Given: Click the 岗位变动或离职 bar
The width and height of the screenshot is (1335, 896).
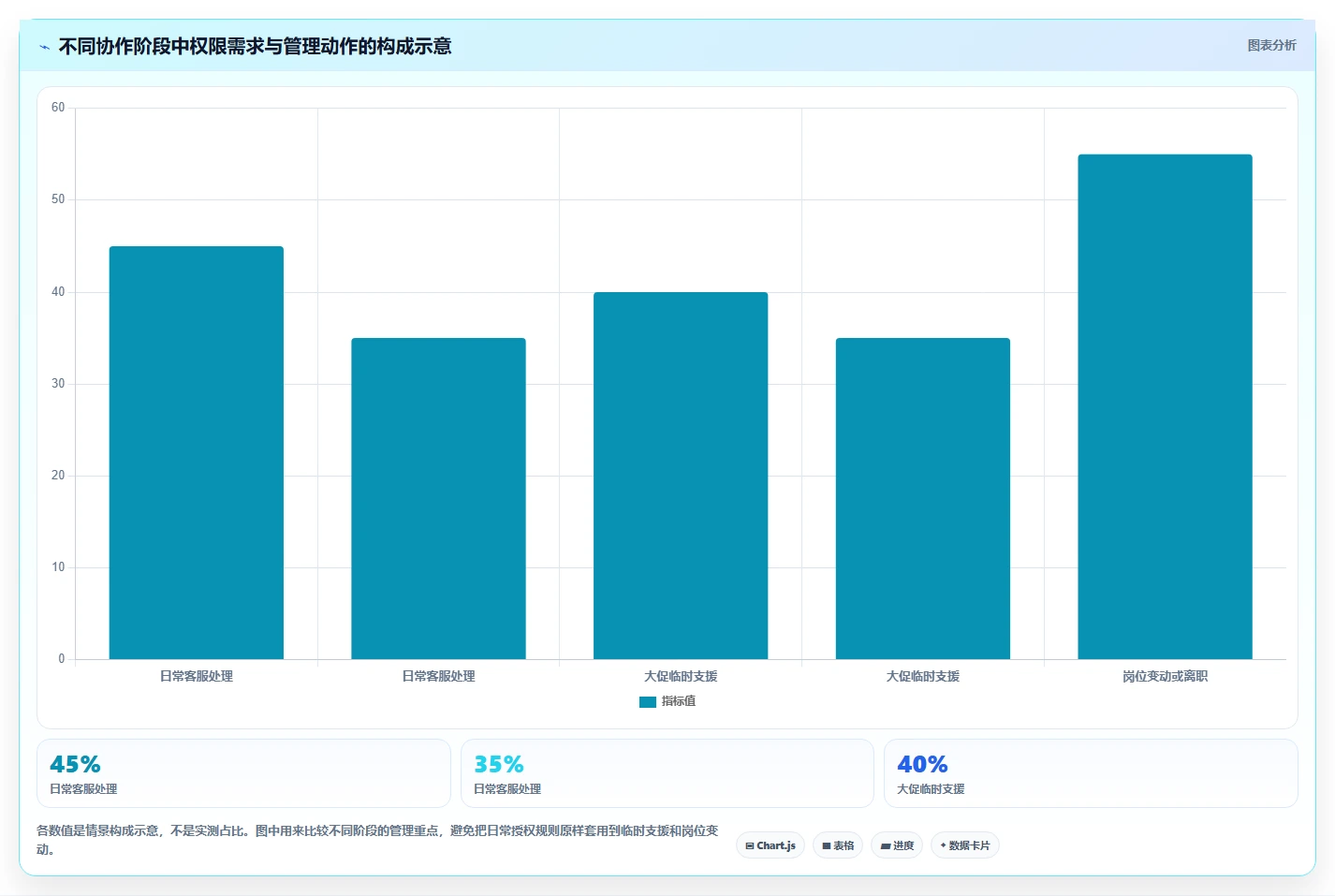Looking at the screenshot, I should coord(1165,407).
